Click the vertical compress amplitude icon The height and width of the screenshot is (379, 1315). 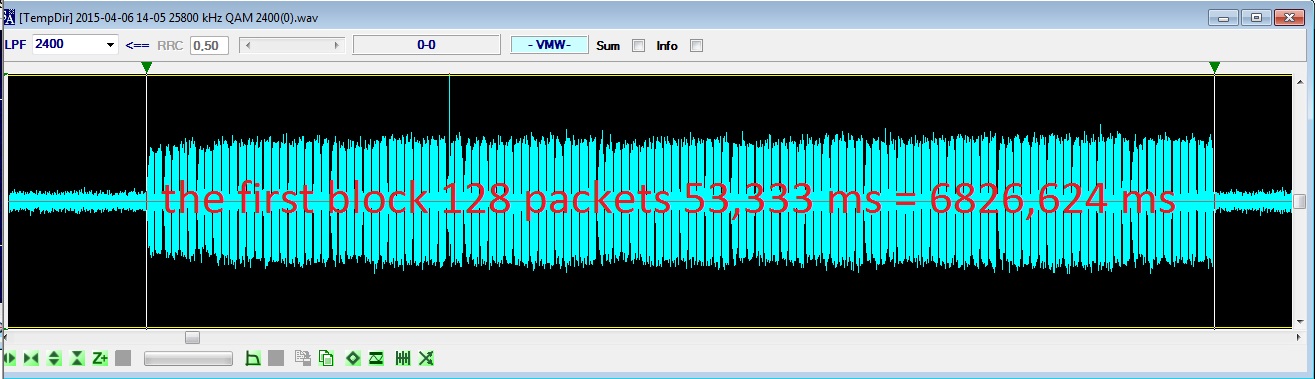(77, 358)
